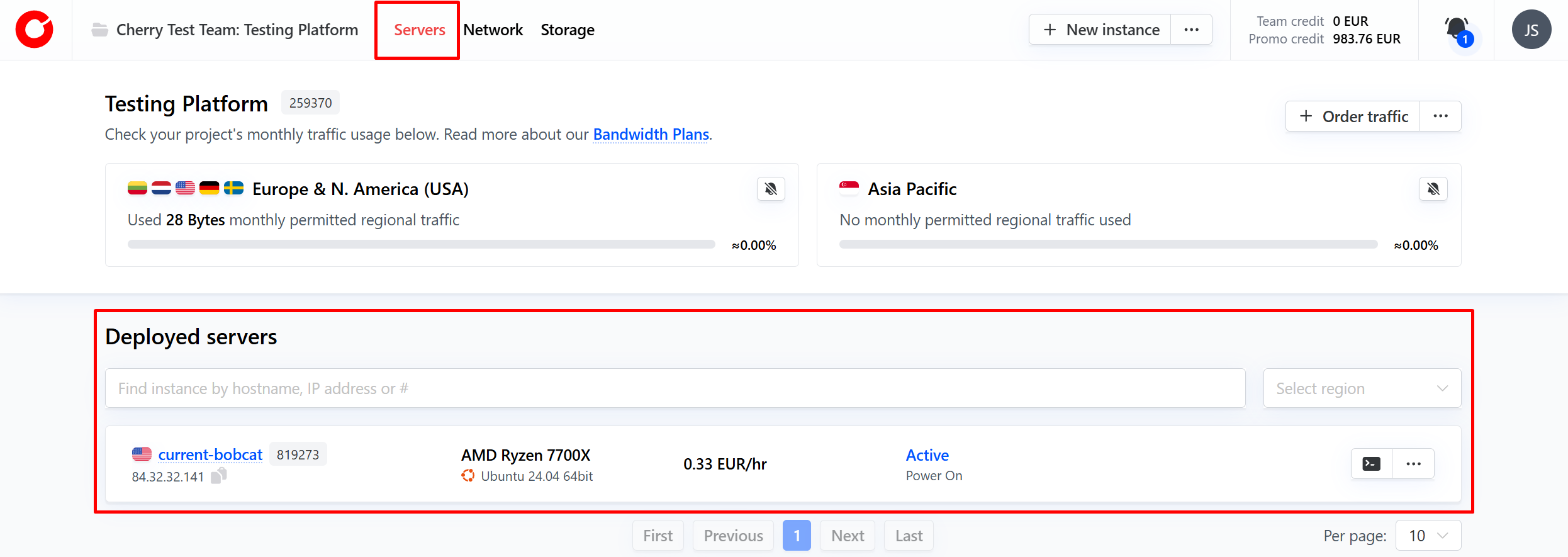Open the Per page dropdown
The height and width of the screenshot is (557, 1568).
[x=1428, y=536]
